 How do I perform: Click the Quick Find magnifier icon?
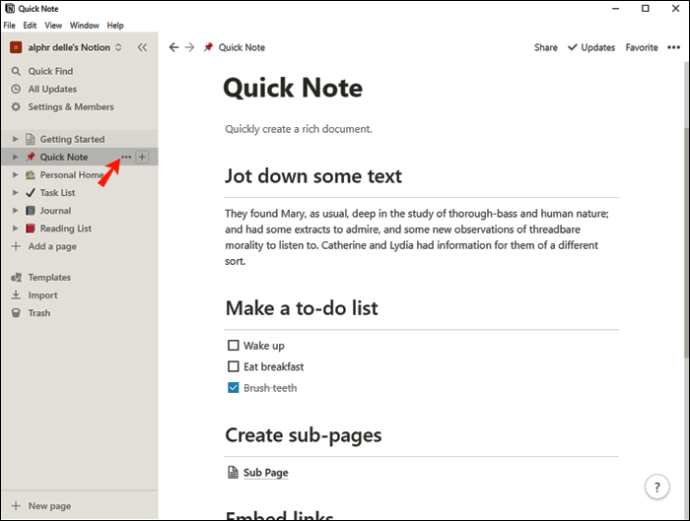pyautogui.click(x=16, y=71)
